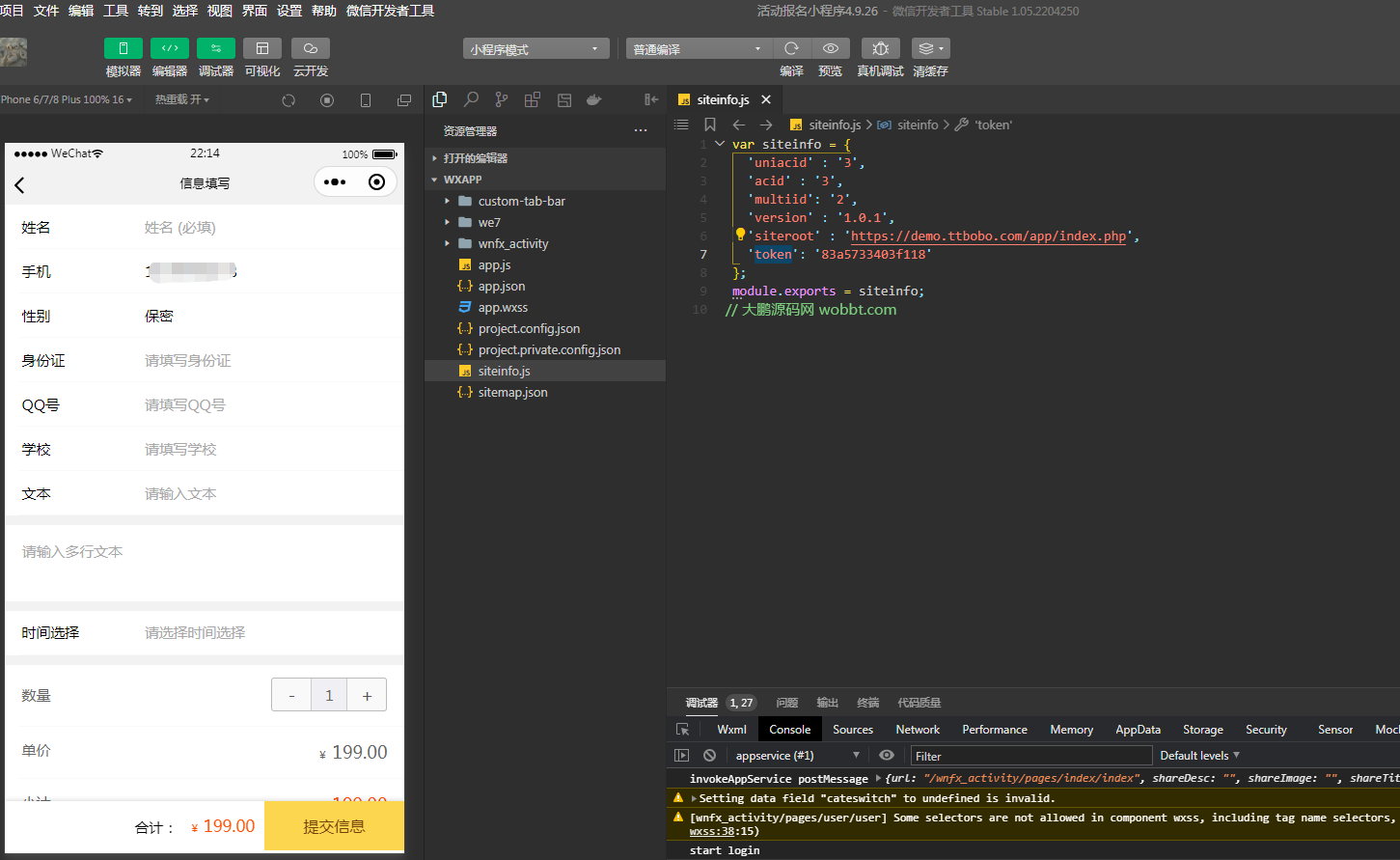
Task: Open source control branch icon
Action: pos(502,99)
